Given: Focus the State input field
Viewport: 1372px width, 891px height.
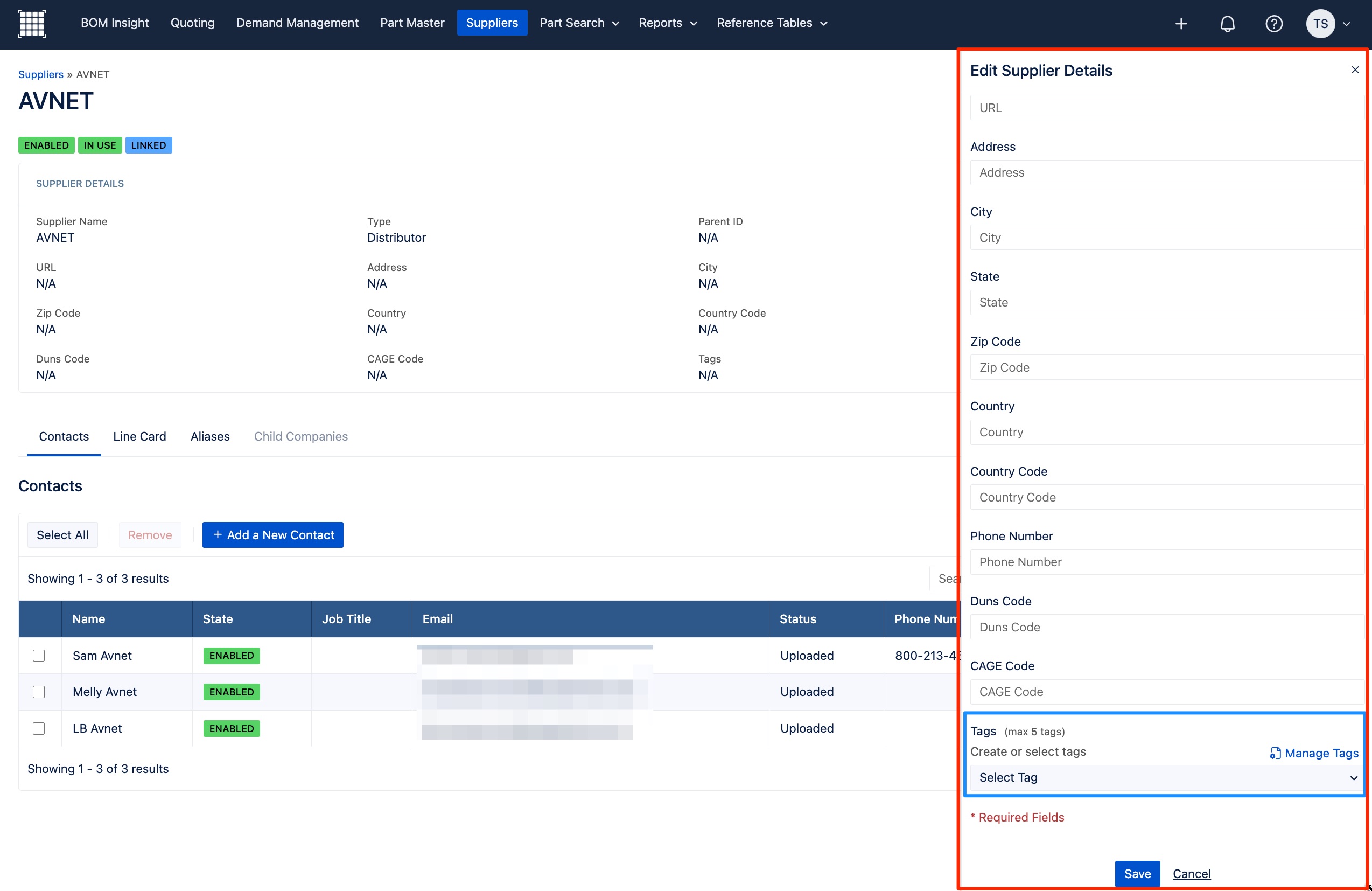Looking at the screenshot, I should pos(1167,302).
